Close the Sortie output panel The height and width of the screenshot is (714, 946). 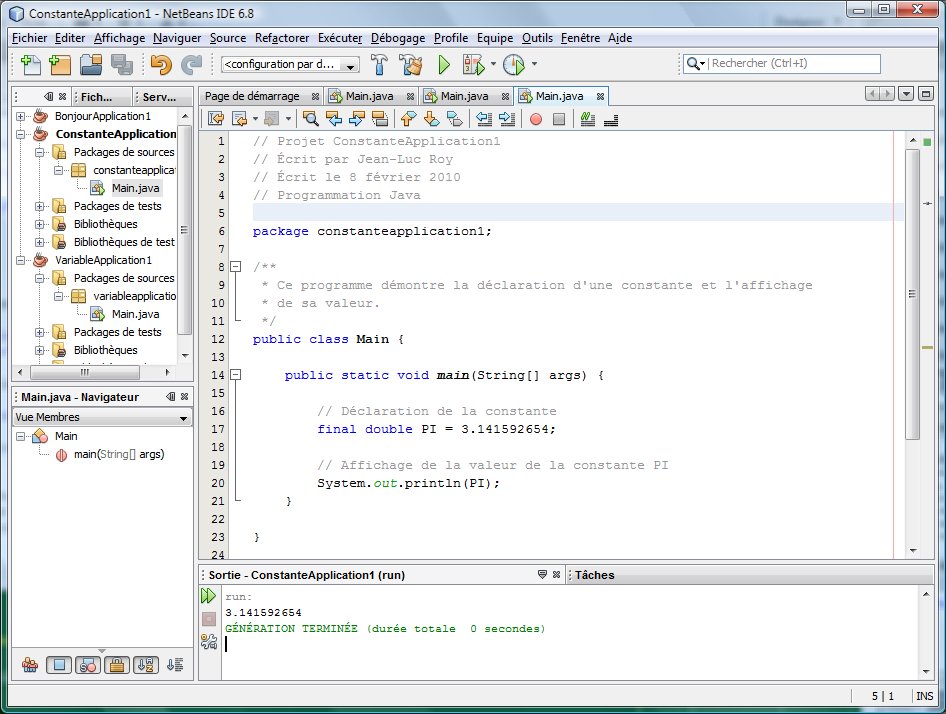tap(556, 575)
